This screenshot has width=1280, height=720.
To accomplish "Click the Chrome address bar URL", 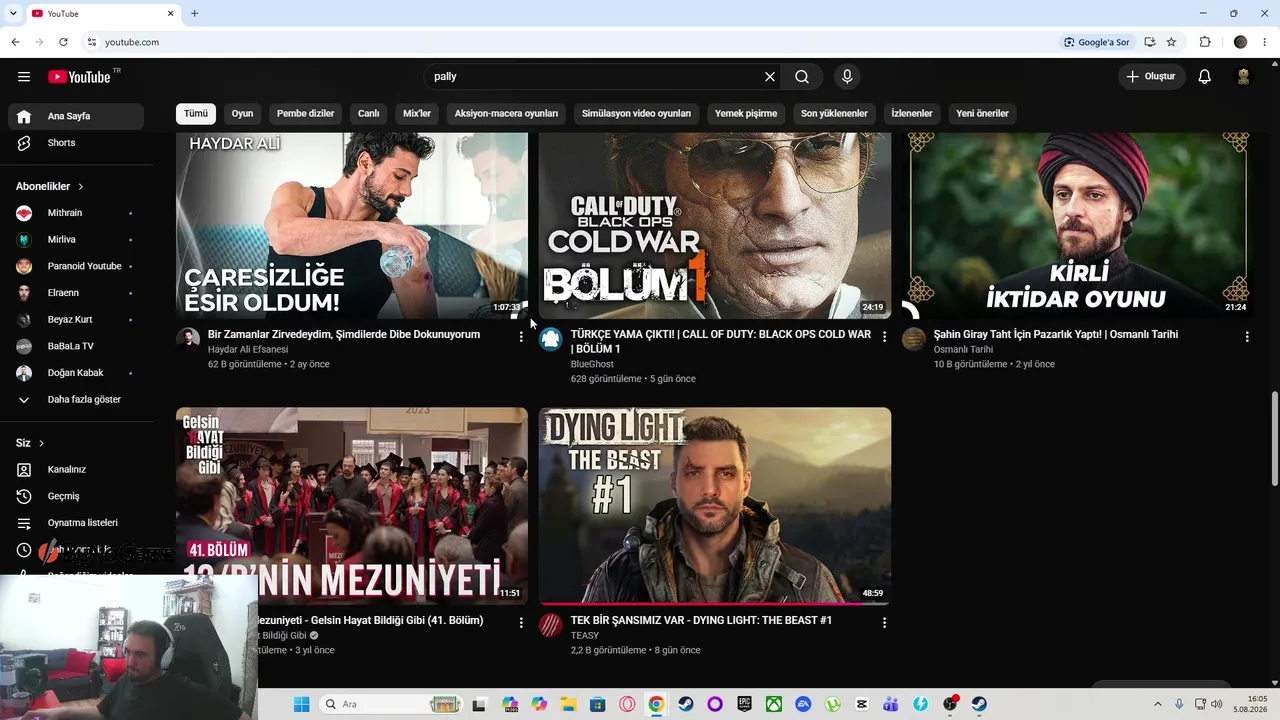I will (x=132, y=42).
